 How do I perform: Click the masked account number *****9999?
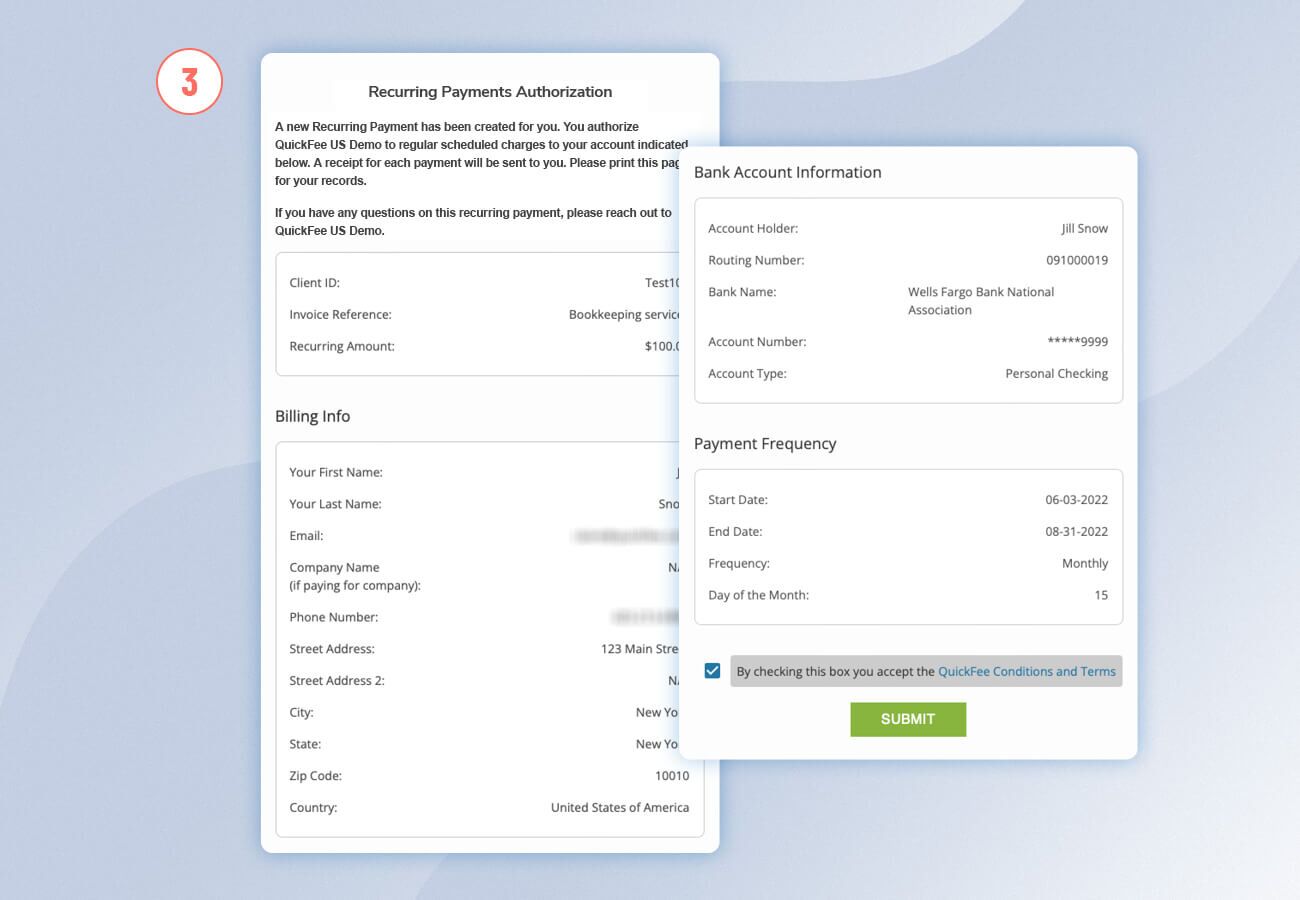(x=1078, y=341)
